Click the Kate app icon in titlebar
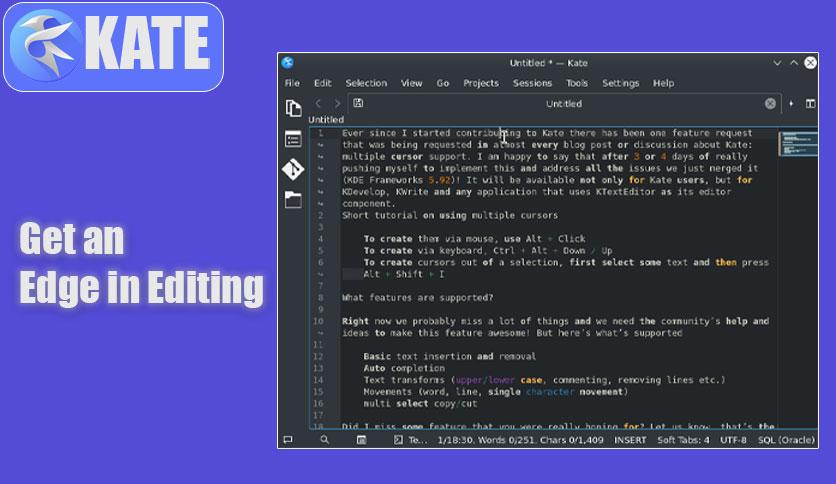 click(288, 62)
